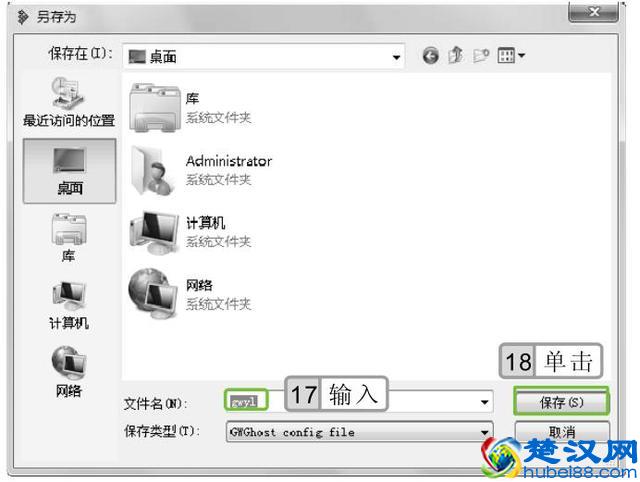Viewport: 640px width, 482px height.
Task: Open the view menu icon
Action: [x=511, y=56]
